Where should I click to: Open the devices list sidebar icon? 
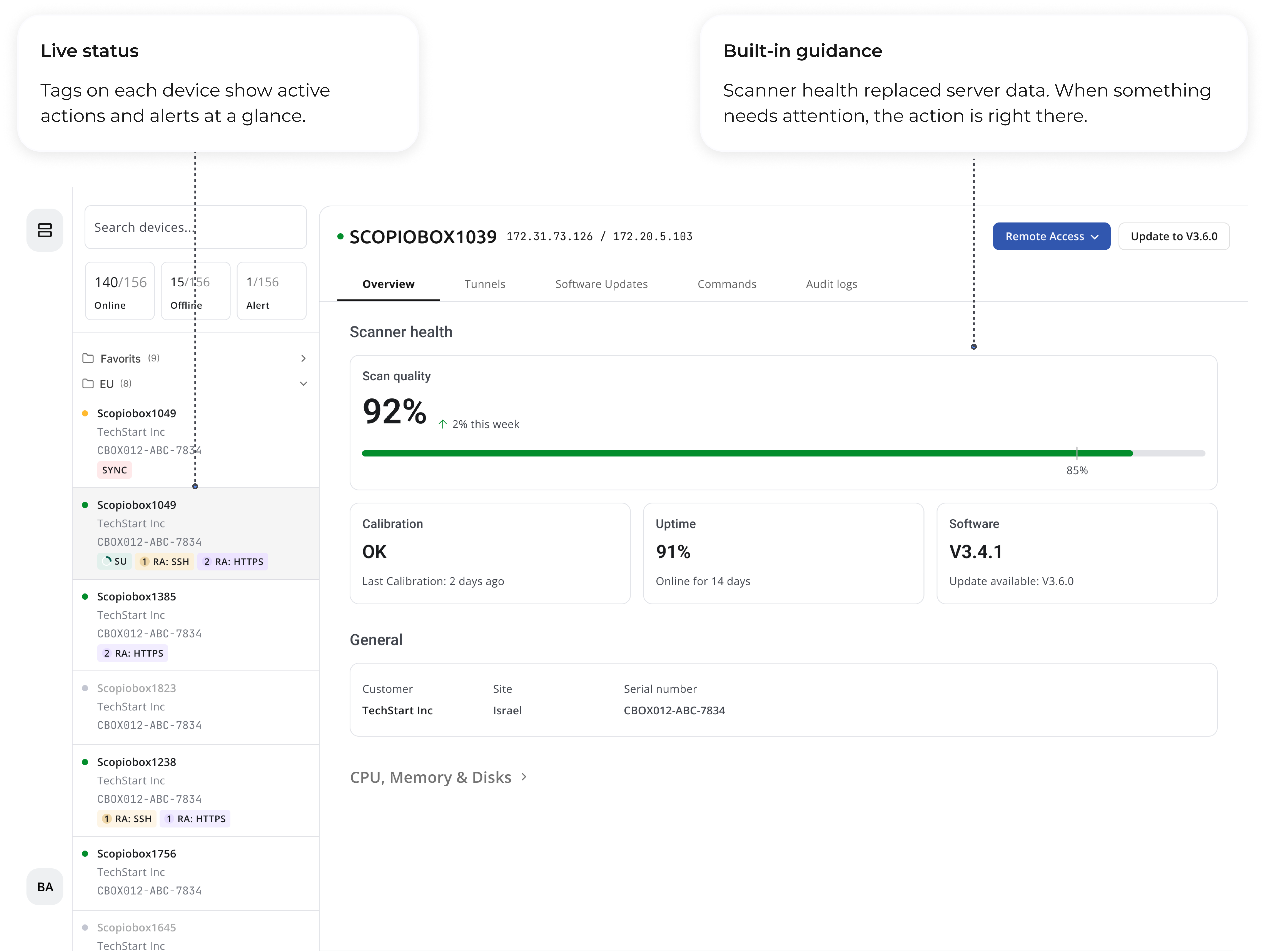click(45, 230)
